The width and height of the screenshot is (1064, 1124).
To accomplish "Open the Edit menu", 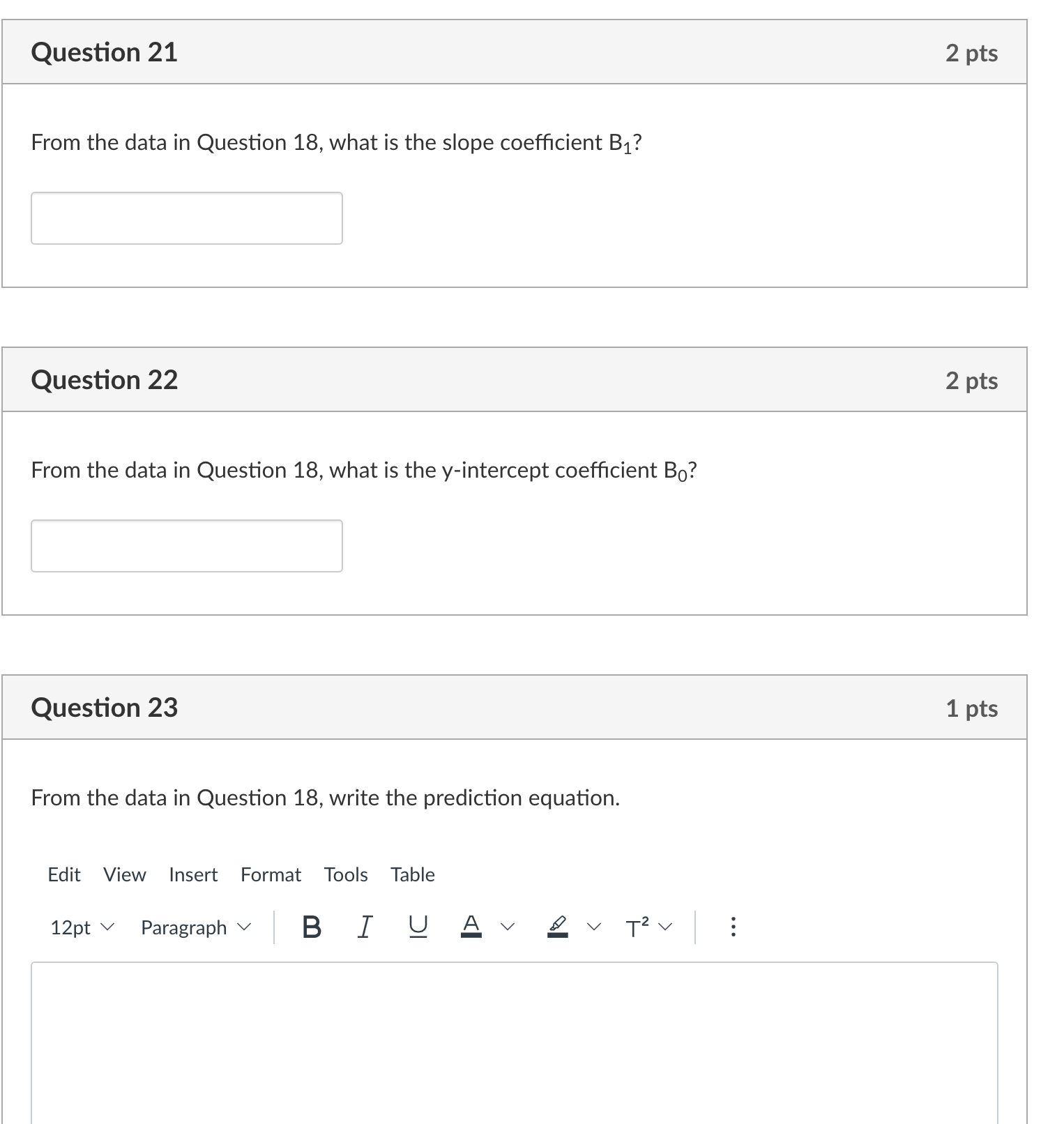I will coord(63,874).
